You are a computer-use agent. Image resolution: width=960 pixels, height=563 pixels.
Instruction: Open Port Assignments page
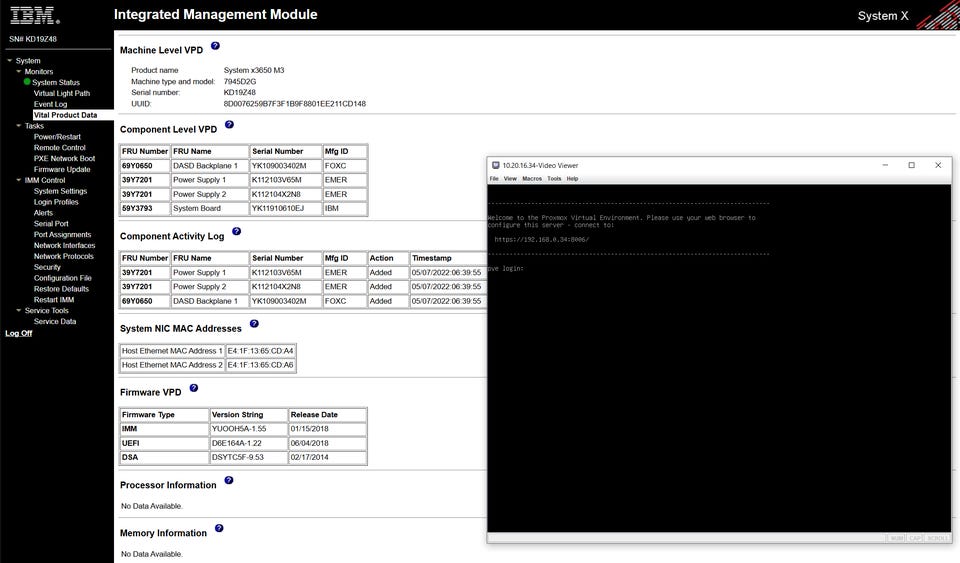coord(62,235)
